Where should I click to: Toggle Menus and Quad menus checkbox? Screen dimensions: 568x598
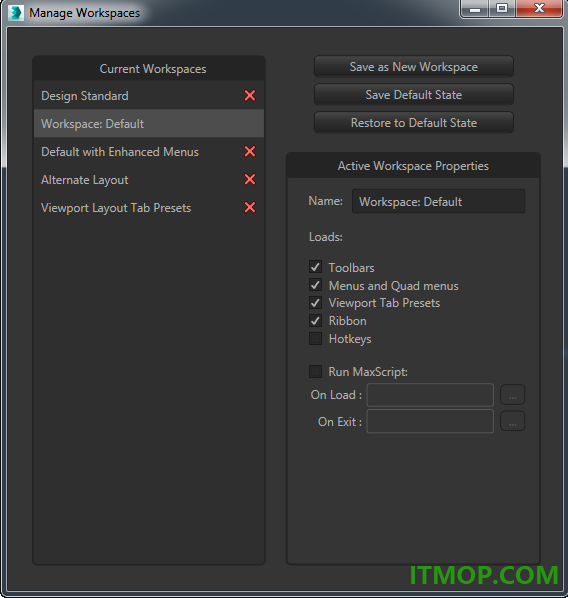pos(315,285)
